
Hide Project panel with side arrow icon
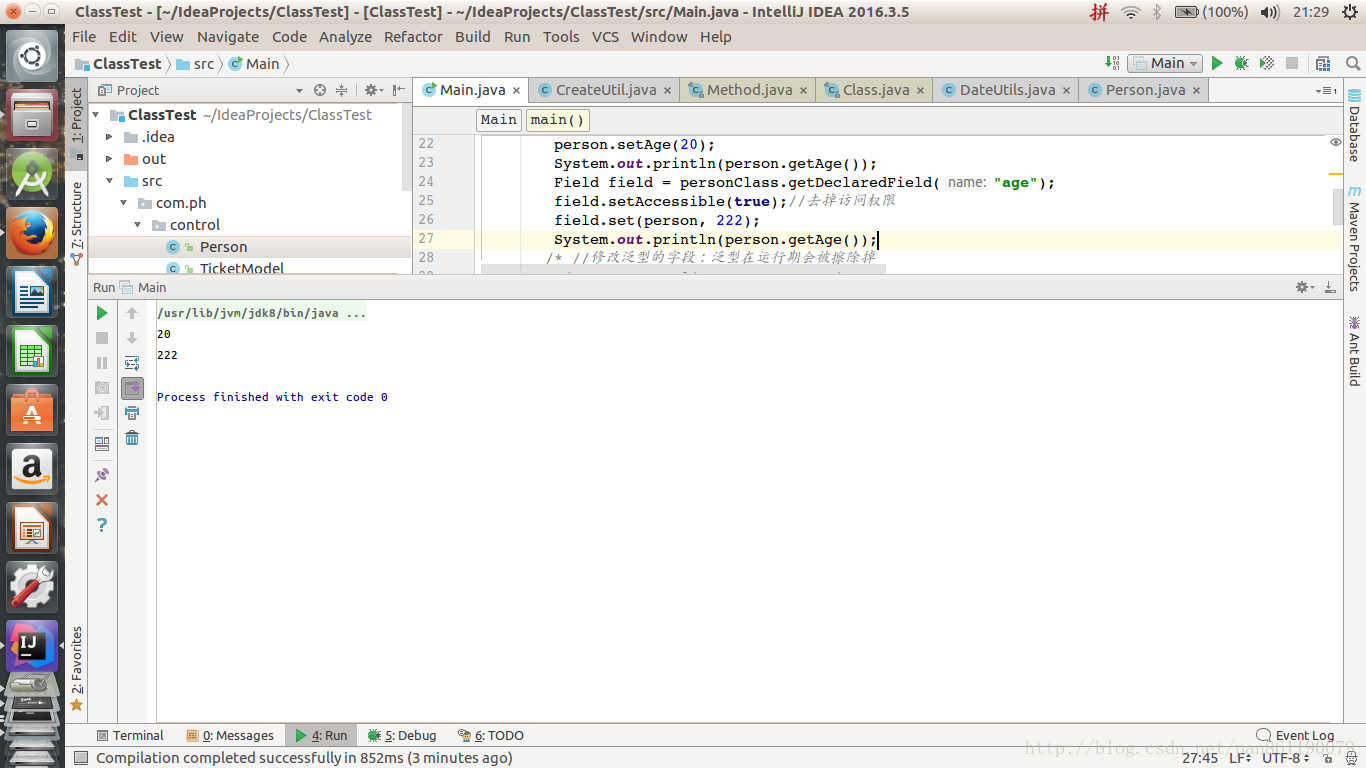click(x=397, y=90)
